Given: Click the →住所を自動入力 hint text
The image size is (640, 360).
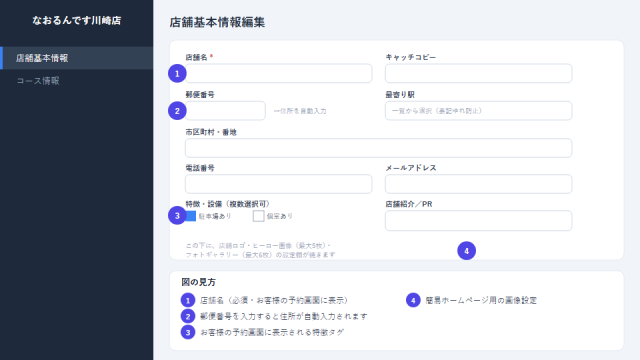Looking at the screenshot, I should 300,111.
